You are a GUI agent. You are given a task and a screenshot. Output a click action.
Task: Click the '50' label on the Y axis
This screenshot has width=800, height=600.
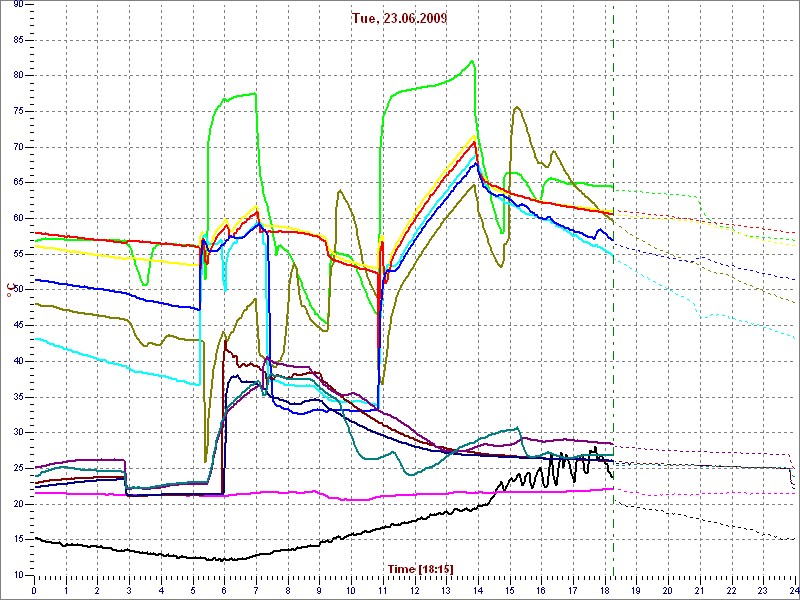pos(17,290)
